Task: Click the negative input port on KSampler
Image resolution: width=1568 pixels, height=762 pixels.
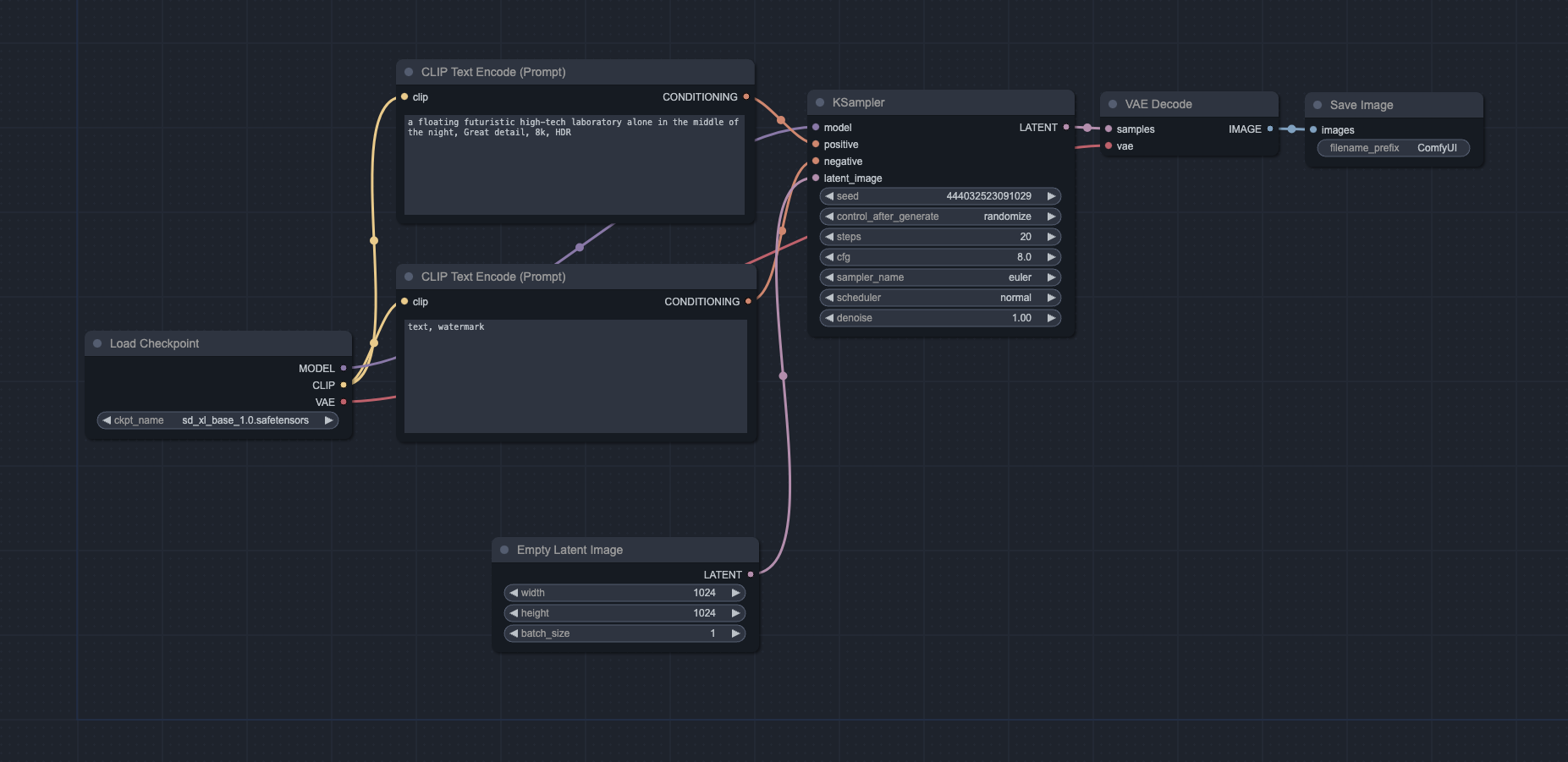Action: [x=816, y=161]
